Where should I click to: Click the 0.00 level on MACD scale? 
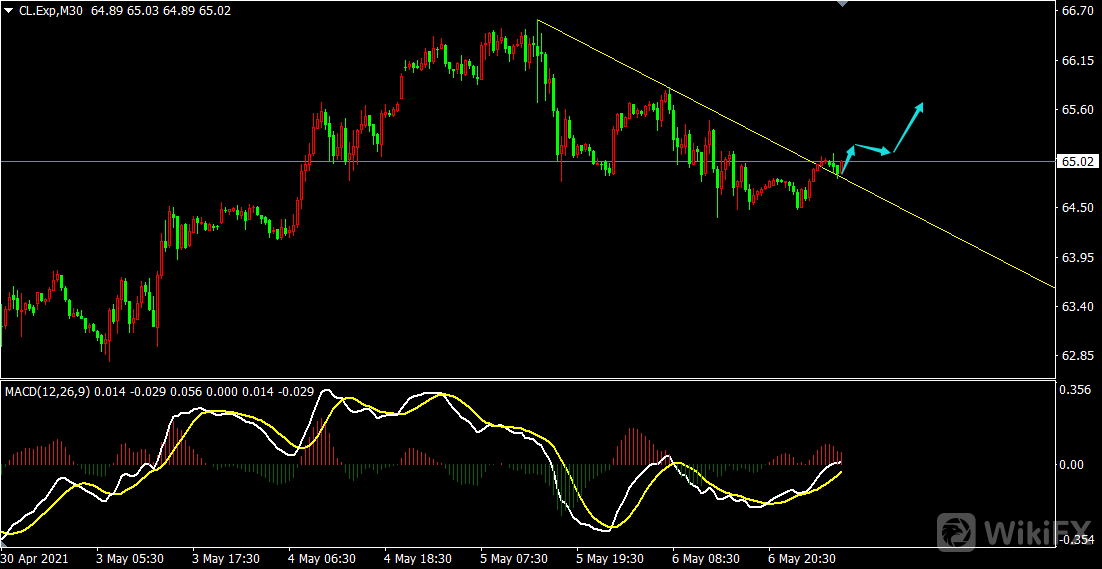1074,465
